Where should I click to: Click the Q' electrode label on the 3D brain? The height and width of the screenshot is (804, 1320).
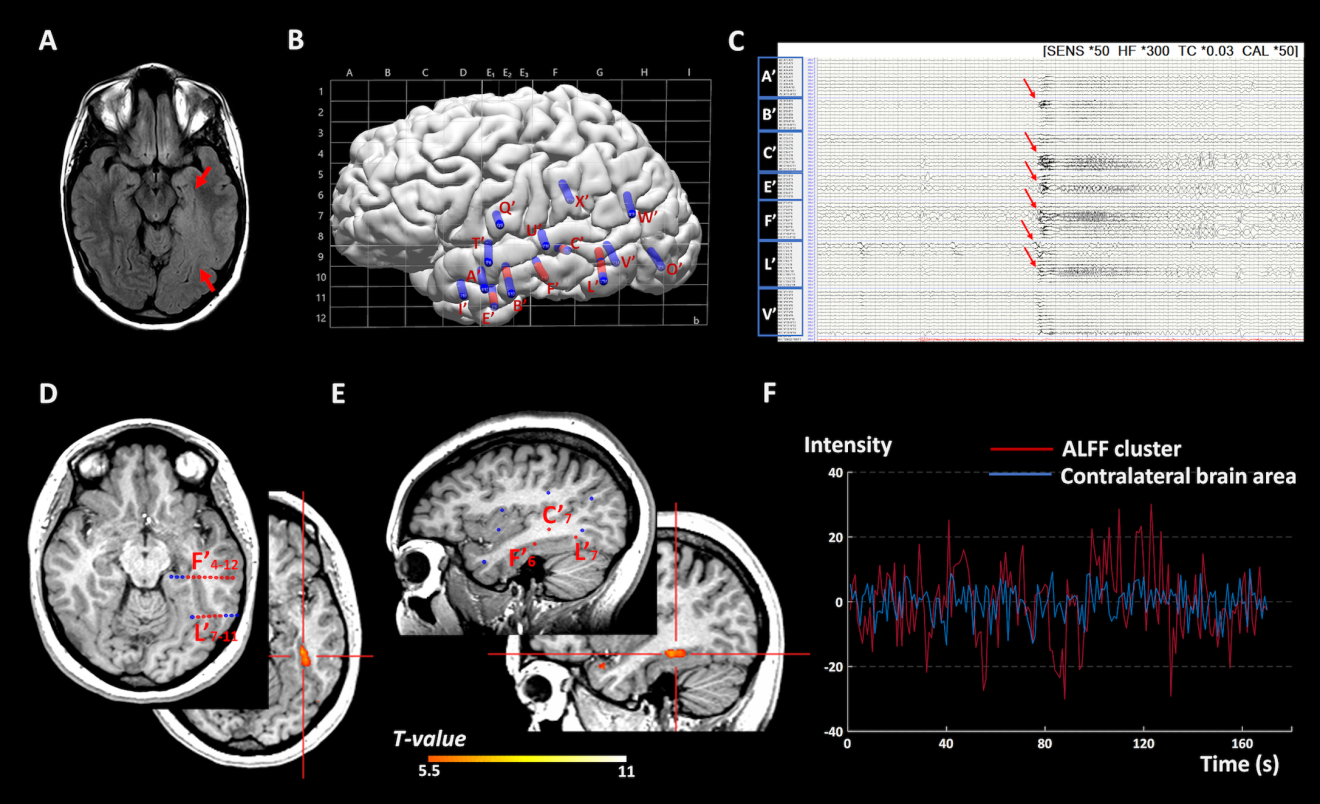(507, 207)
